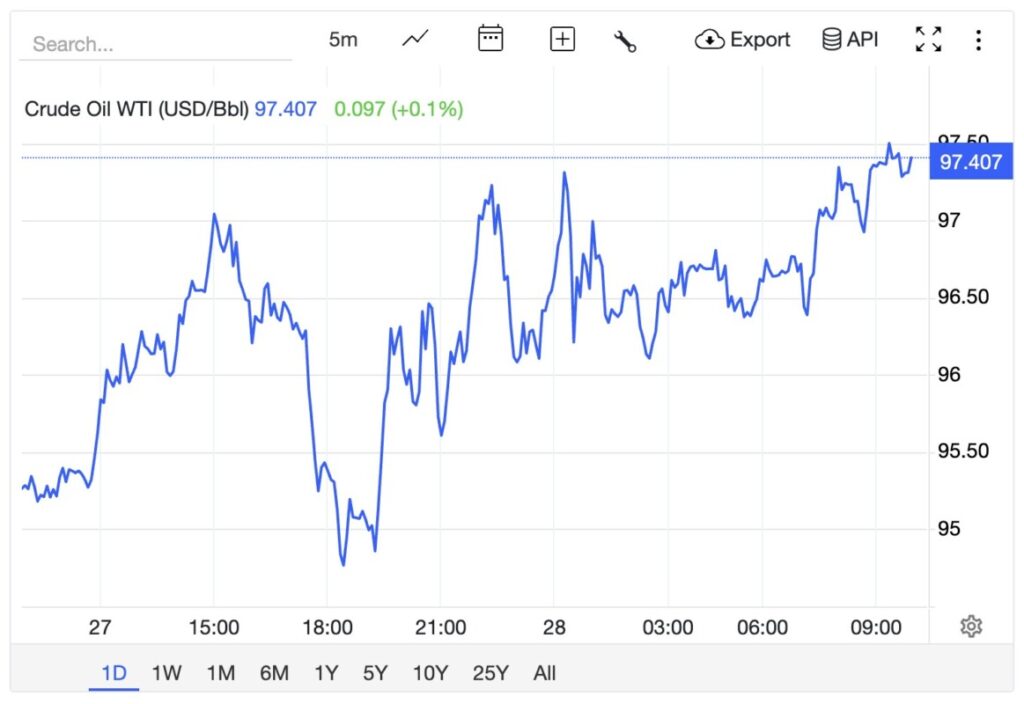Show the 25Y time range
Viewport: 1024px width, 704px height.
[490, 673]
